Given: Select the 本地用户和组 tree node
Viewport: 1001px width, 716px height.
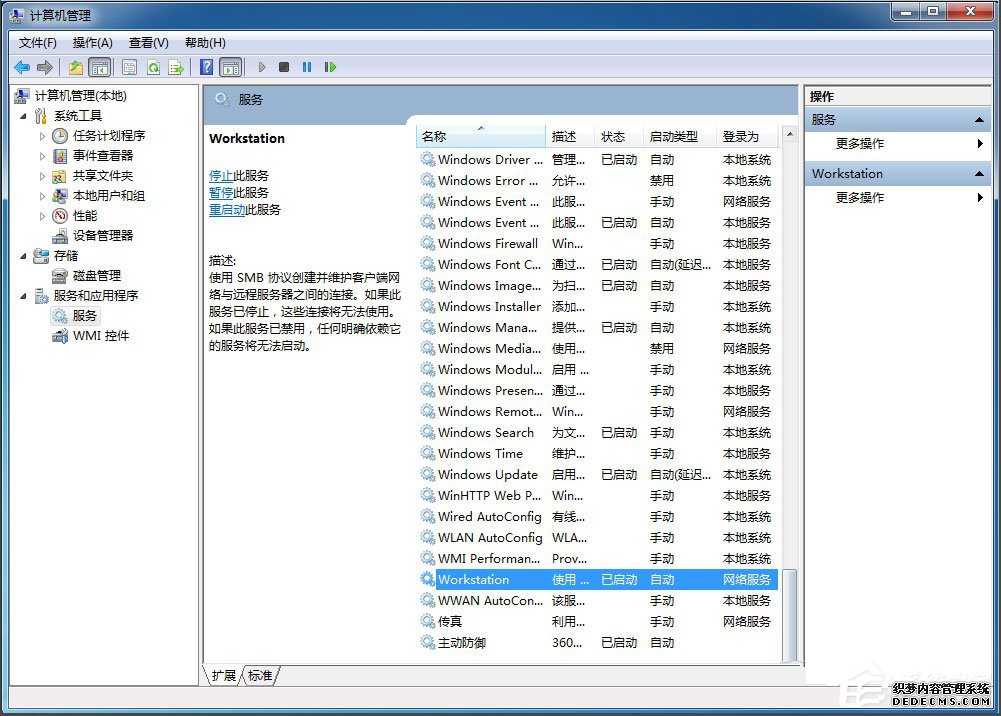Looking at the screenshot, I should tap(109, 195).
